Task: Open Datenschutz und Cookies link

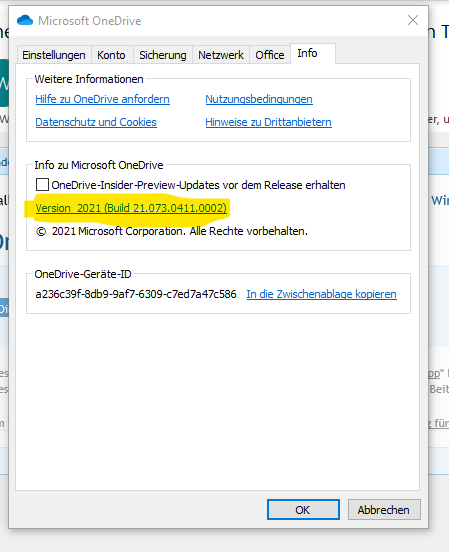Action: [96, 122]
